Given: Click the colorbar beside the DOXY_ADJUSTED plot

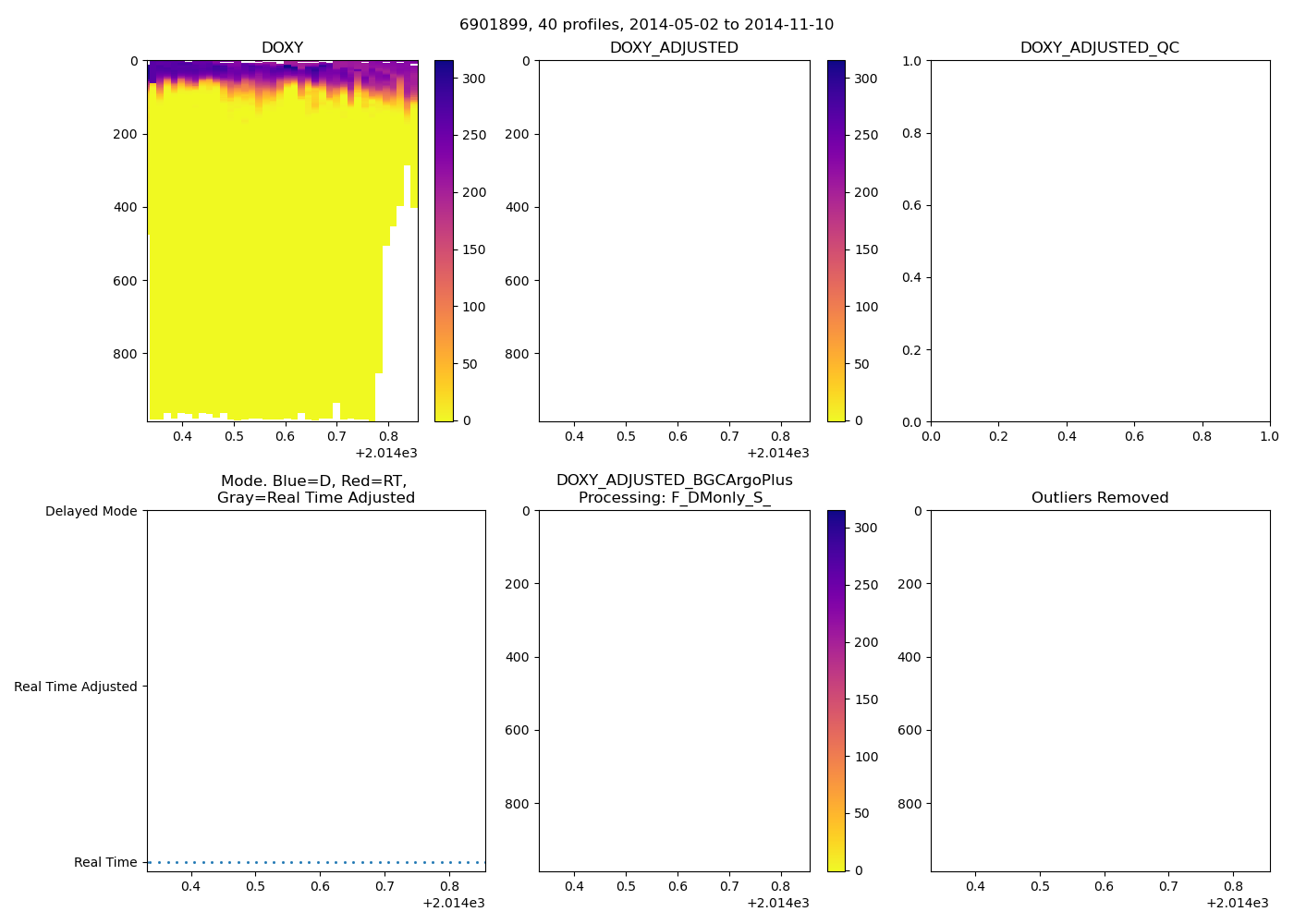Looking at the screenshot, I should pos(836,240).
